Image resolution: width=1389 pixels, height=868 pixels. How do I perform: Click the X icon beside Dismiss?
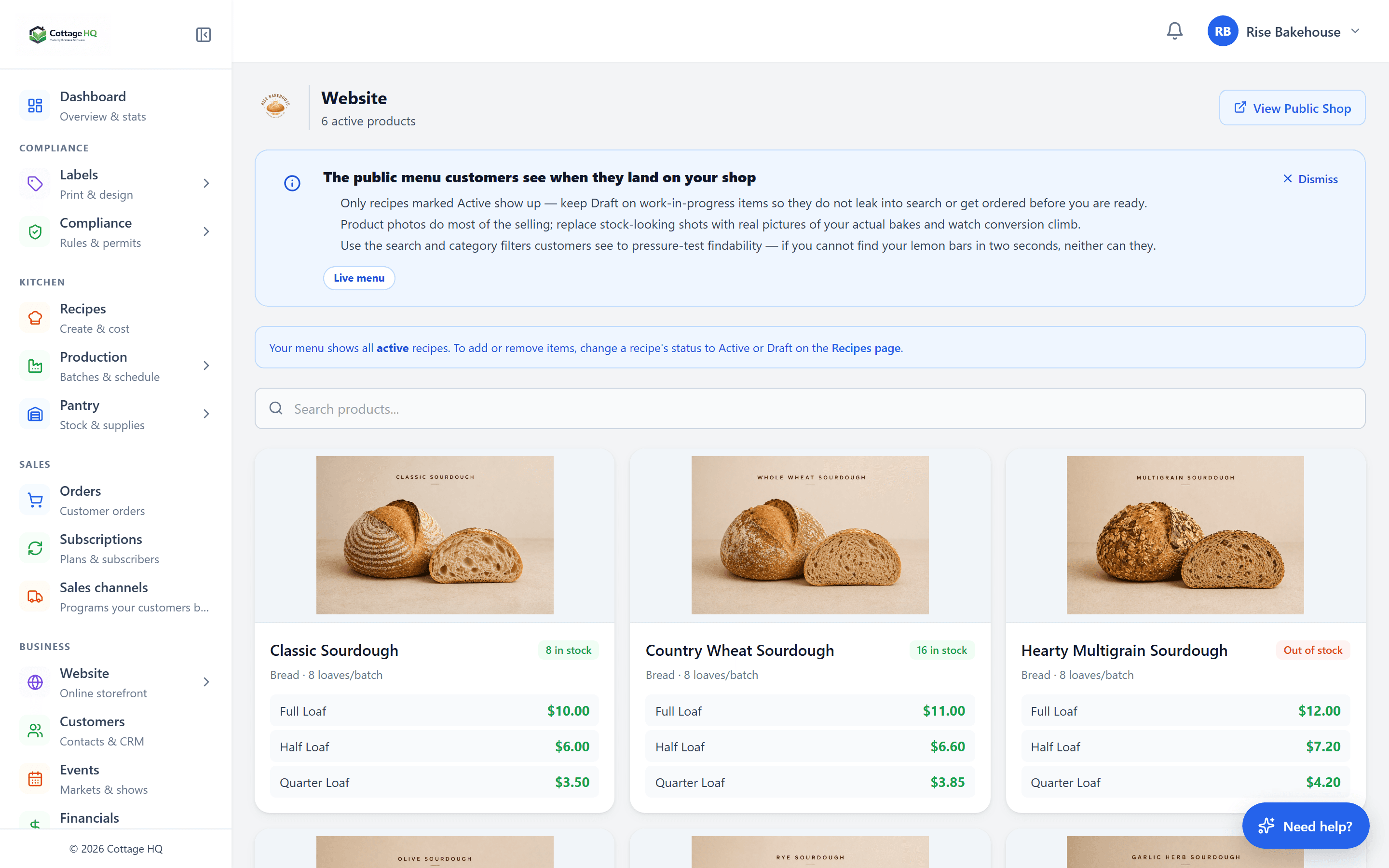(1287, 178)
